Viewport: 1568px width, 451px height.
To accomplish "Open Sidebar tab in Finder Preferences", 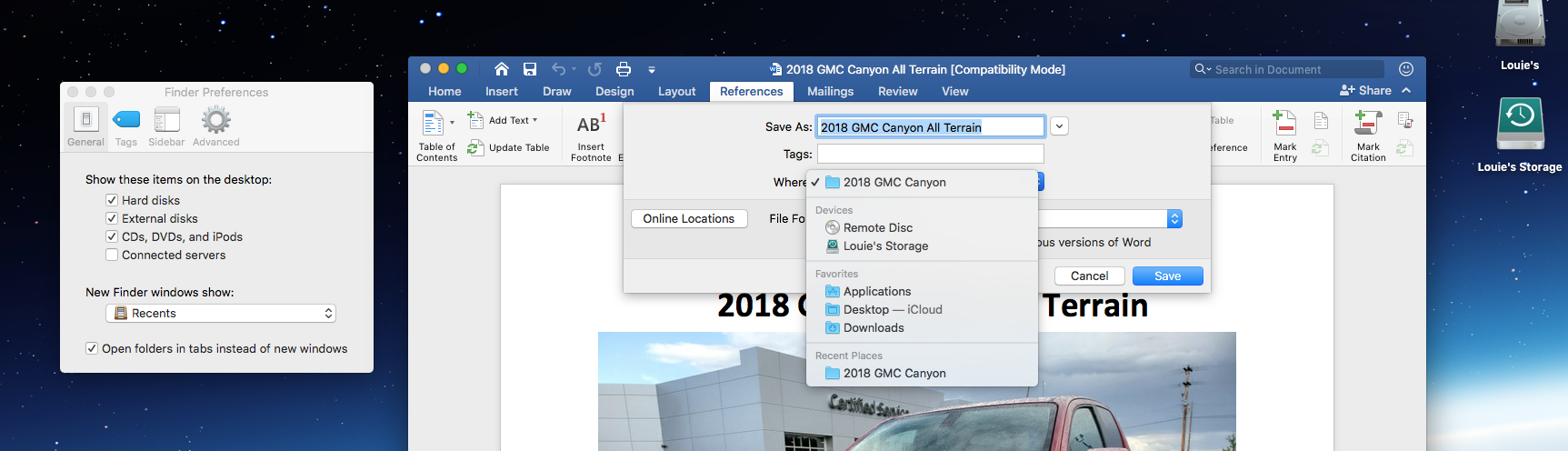I will pos(166,126).
